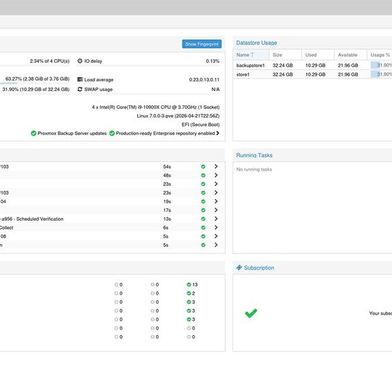Viewport: 392px width, 392px height.
Task: Click green check icon beside count 13
Action: click(189, 285)
